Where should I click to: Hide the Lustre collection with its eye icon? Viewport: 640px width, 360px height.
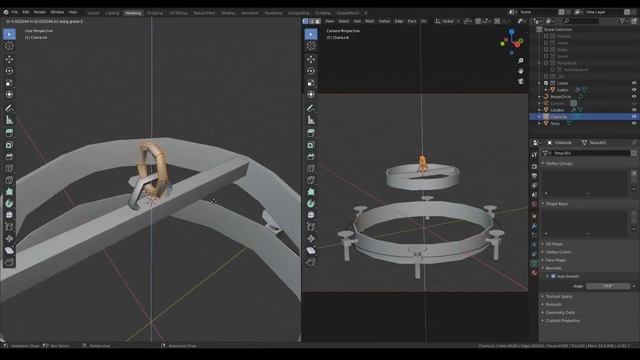[x=634, y=83]
